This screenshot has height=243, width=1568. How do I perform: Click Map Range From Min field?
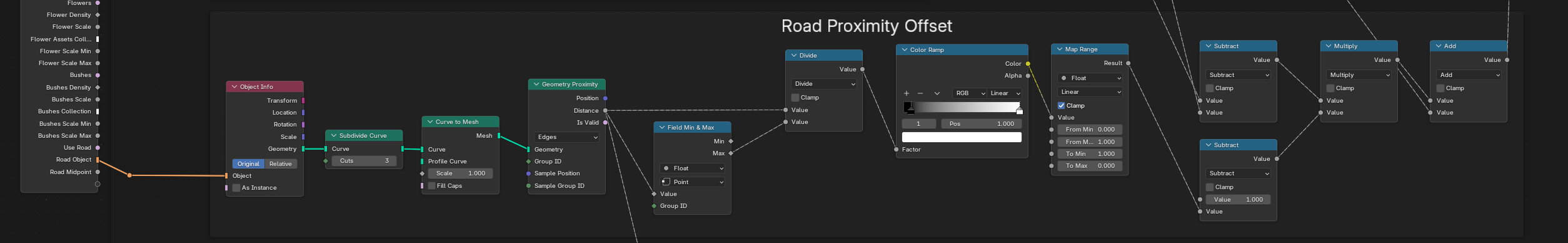point(1090,130)
